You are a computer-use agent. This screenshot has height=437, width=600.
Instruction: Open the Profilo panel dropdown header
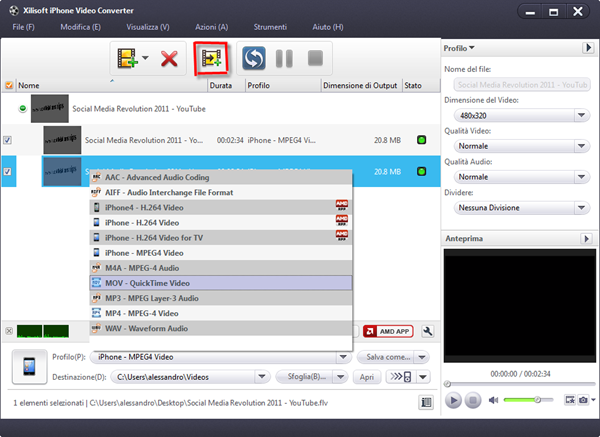tap(459, 48)
